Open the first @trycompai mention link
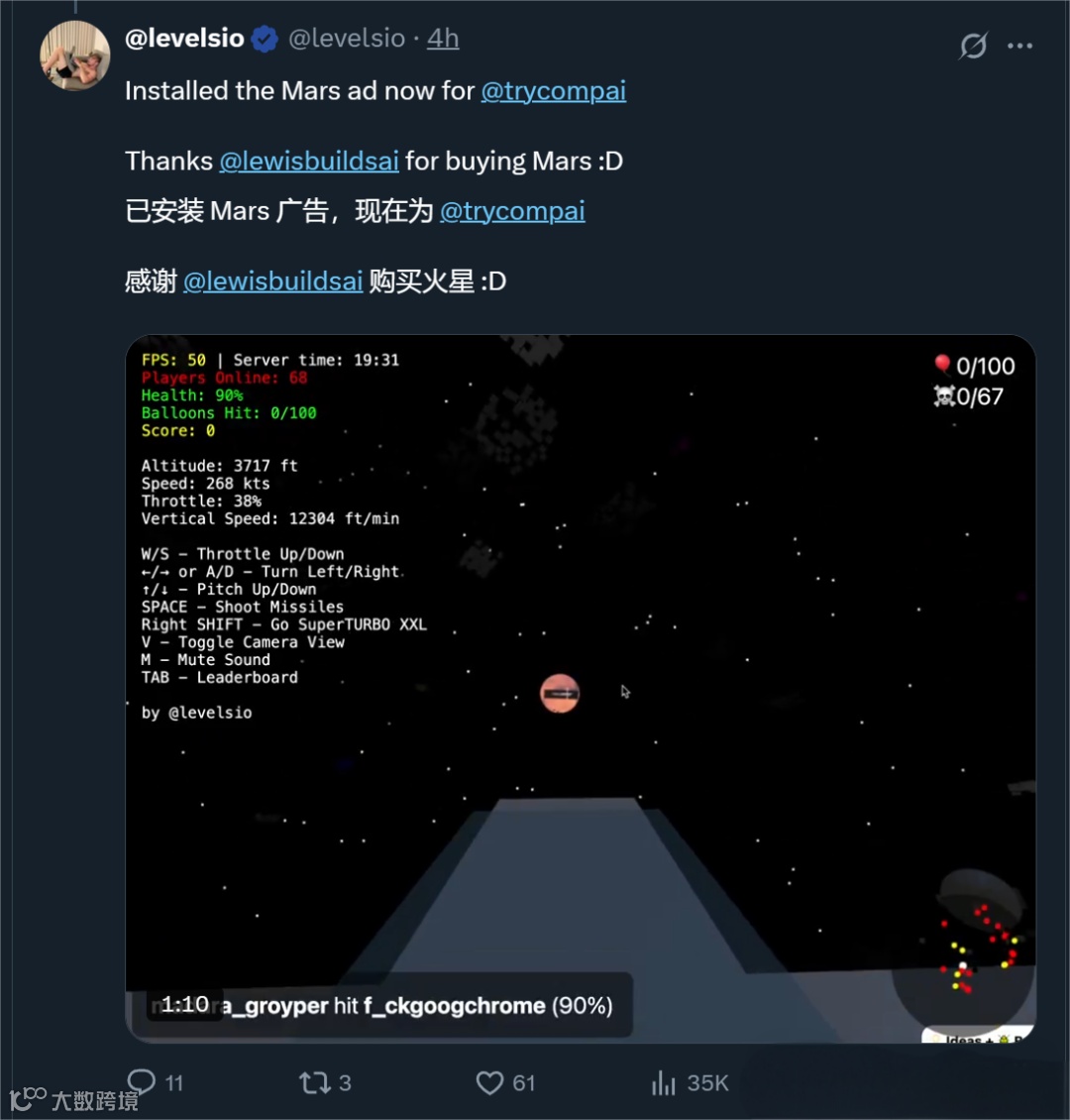The height and width of the screenshot is (1120, 1070). [553, 91]
